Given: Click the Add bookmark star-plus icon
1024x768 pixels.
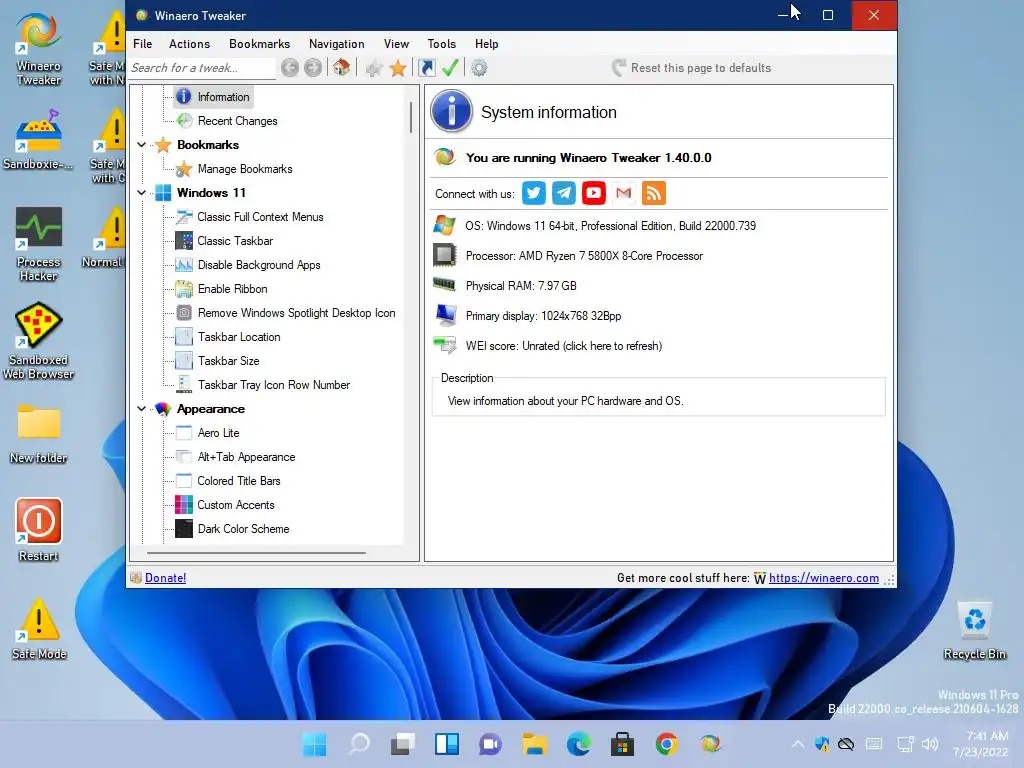Looking at the screenshot, I should pyautogui.click(x=374, y=67).
